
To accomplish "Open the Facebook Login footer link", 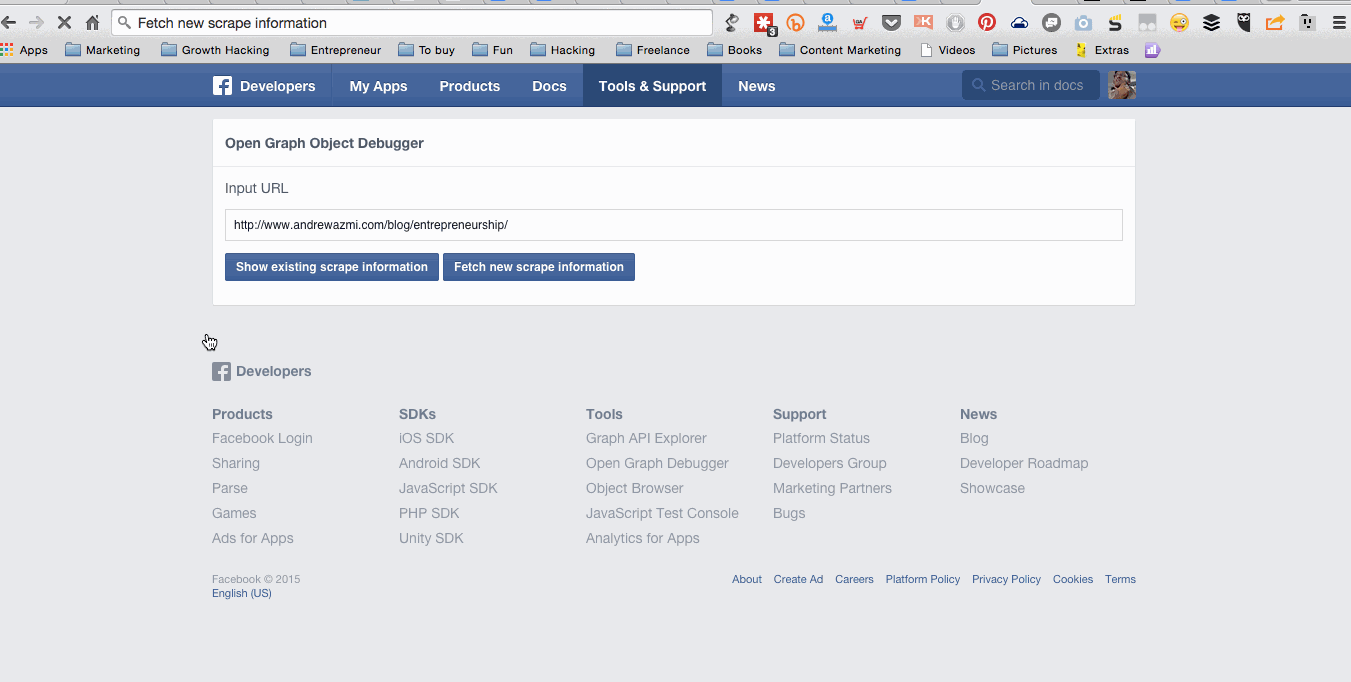I will click(262, 438).
